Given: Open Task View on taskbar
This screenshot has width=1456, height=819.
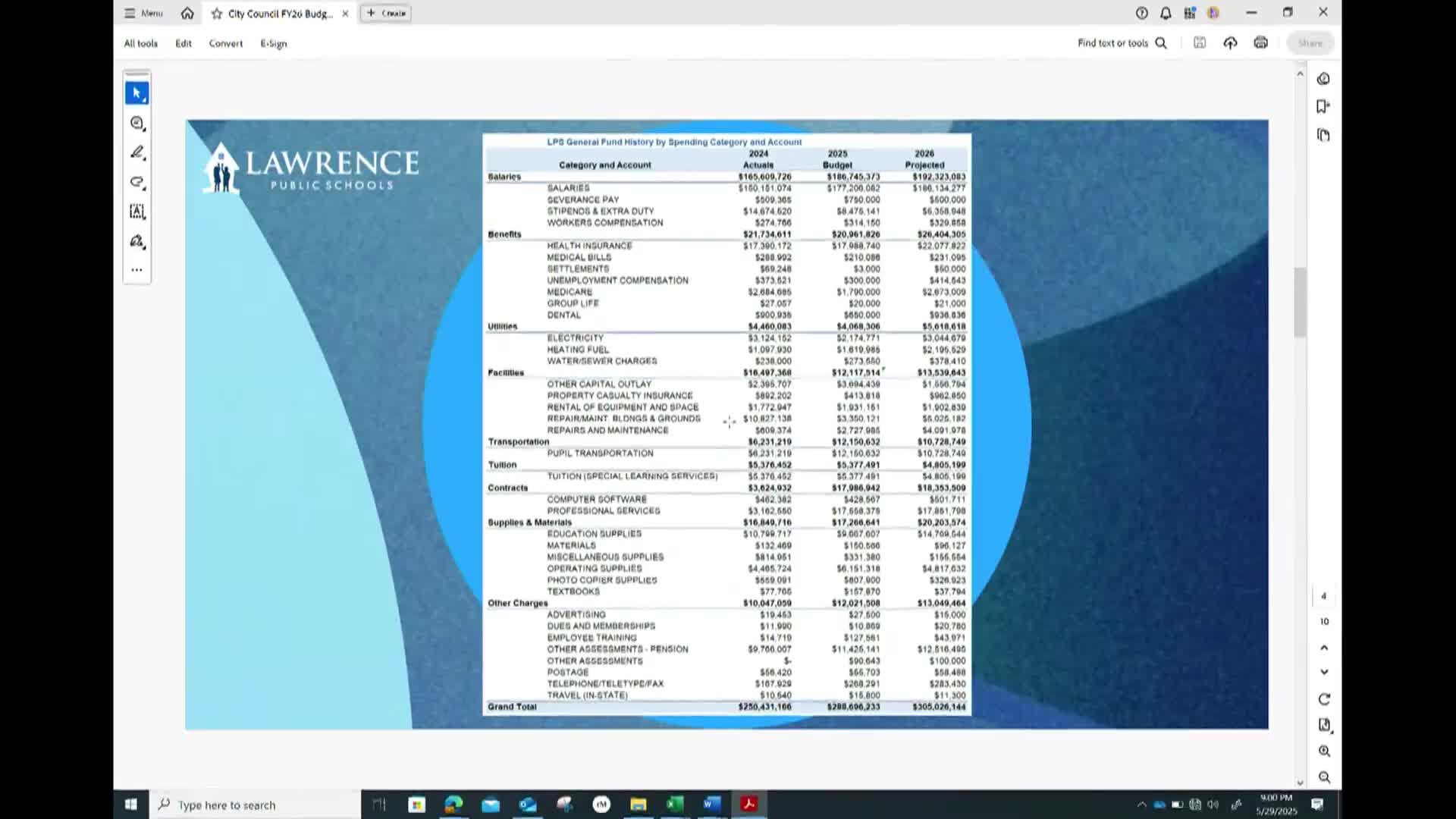Looking at the screenshot, I should click(x=380, y=805).
